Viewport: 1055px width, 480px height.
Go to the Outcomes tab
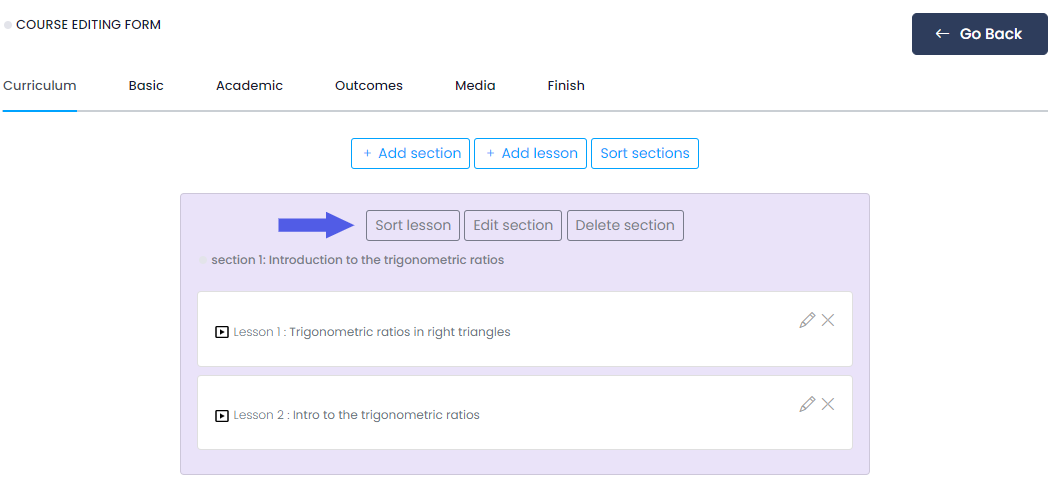(x=369, y=86)
